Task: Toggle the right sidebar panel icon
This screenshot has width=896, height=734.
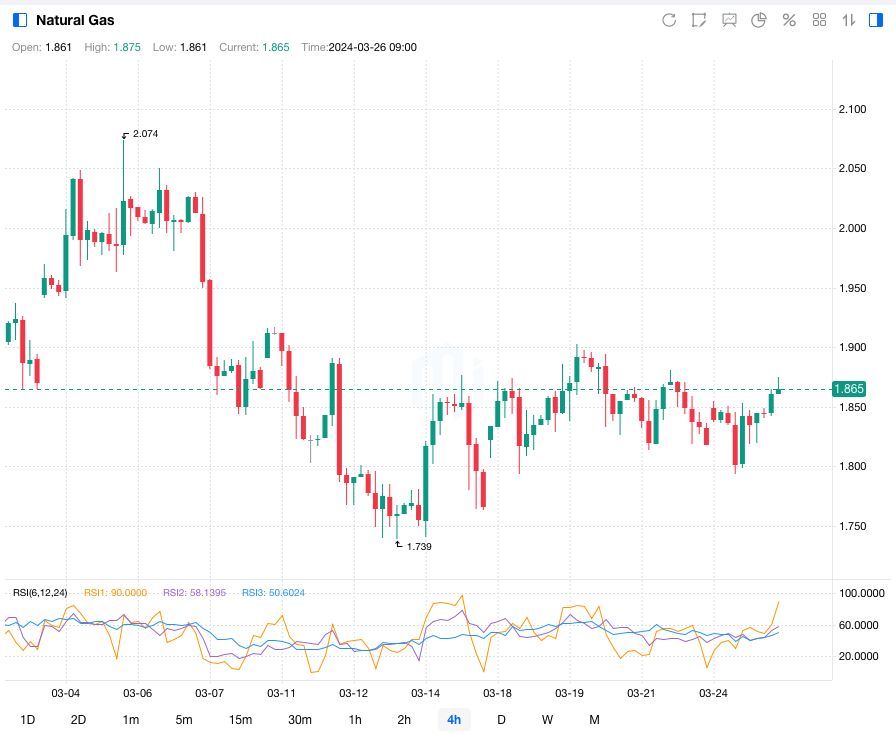Action: (876, 20)
